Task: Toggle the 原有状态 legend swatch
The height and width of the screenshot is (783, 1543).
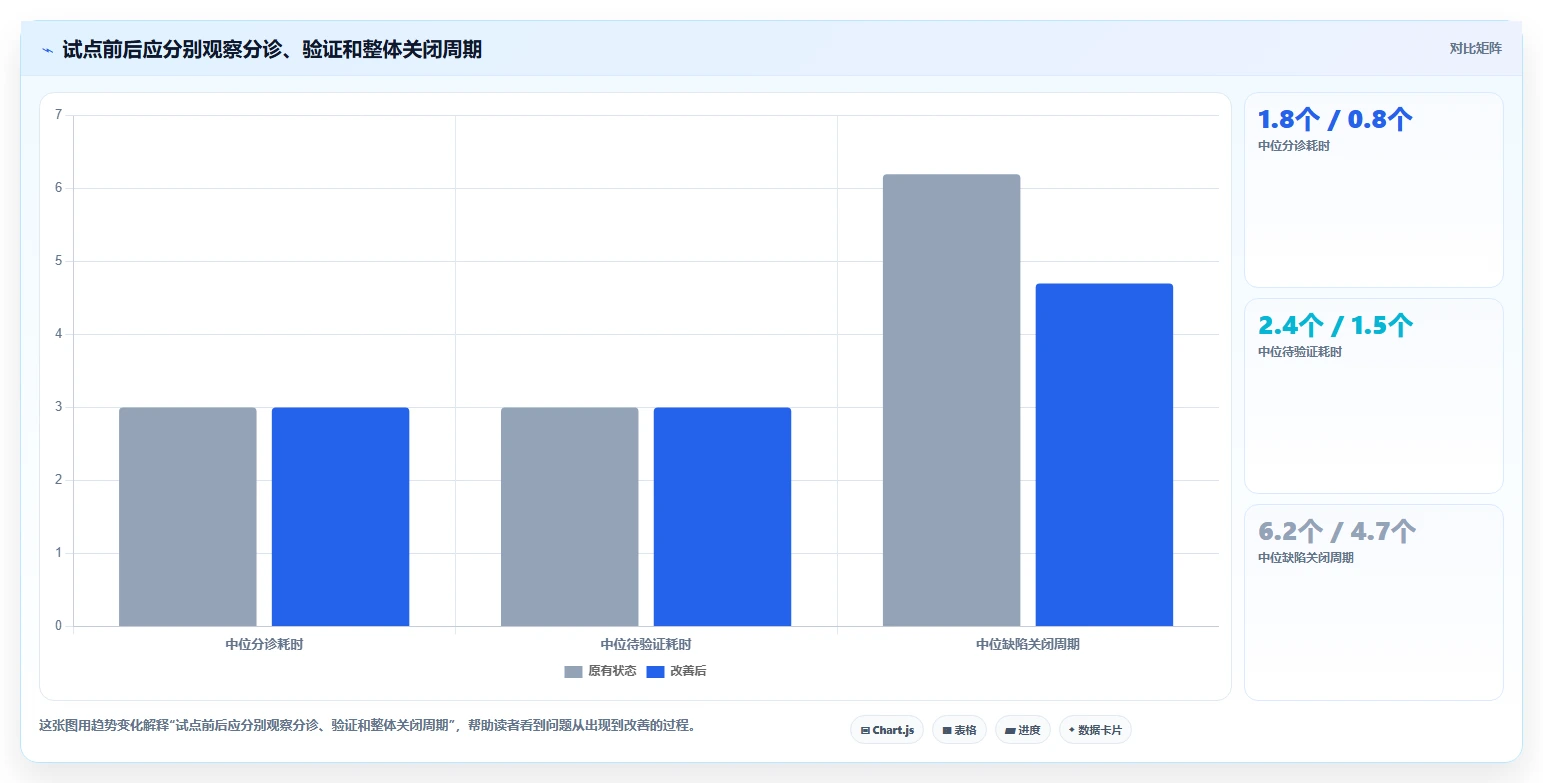Action: pyautogui.click(x=573, y=672)
